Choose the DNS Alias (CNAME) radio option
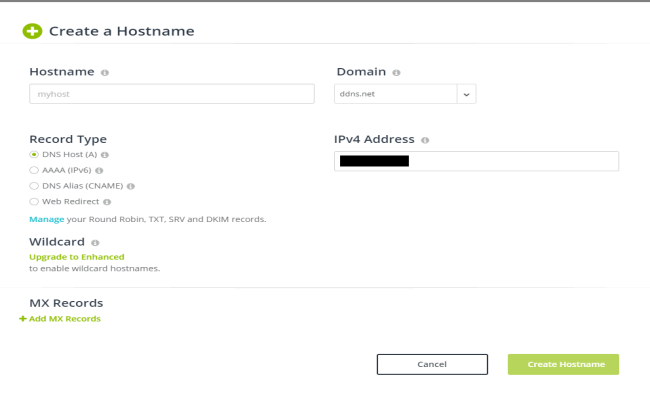Screen dimensions: 650x400 tap(34, 186)
